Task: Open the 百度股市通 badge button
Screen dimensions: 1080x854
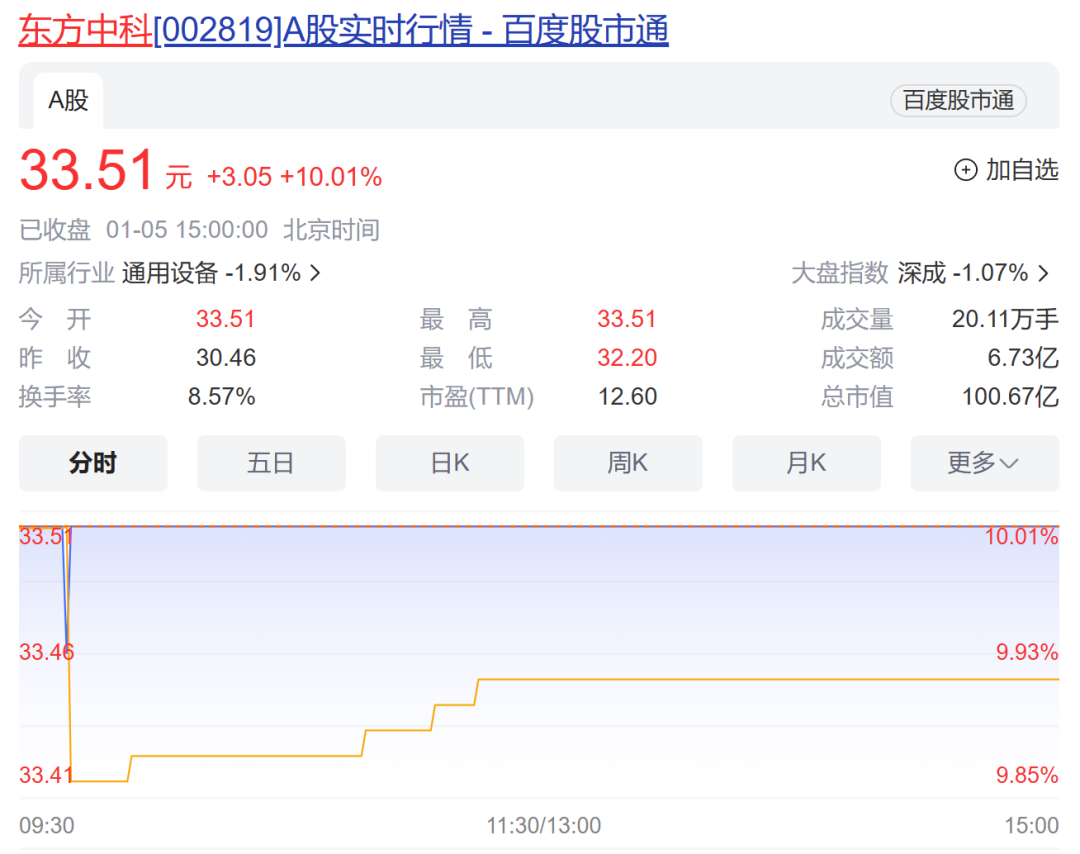Action: pos(958,101)
